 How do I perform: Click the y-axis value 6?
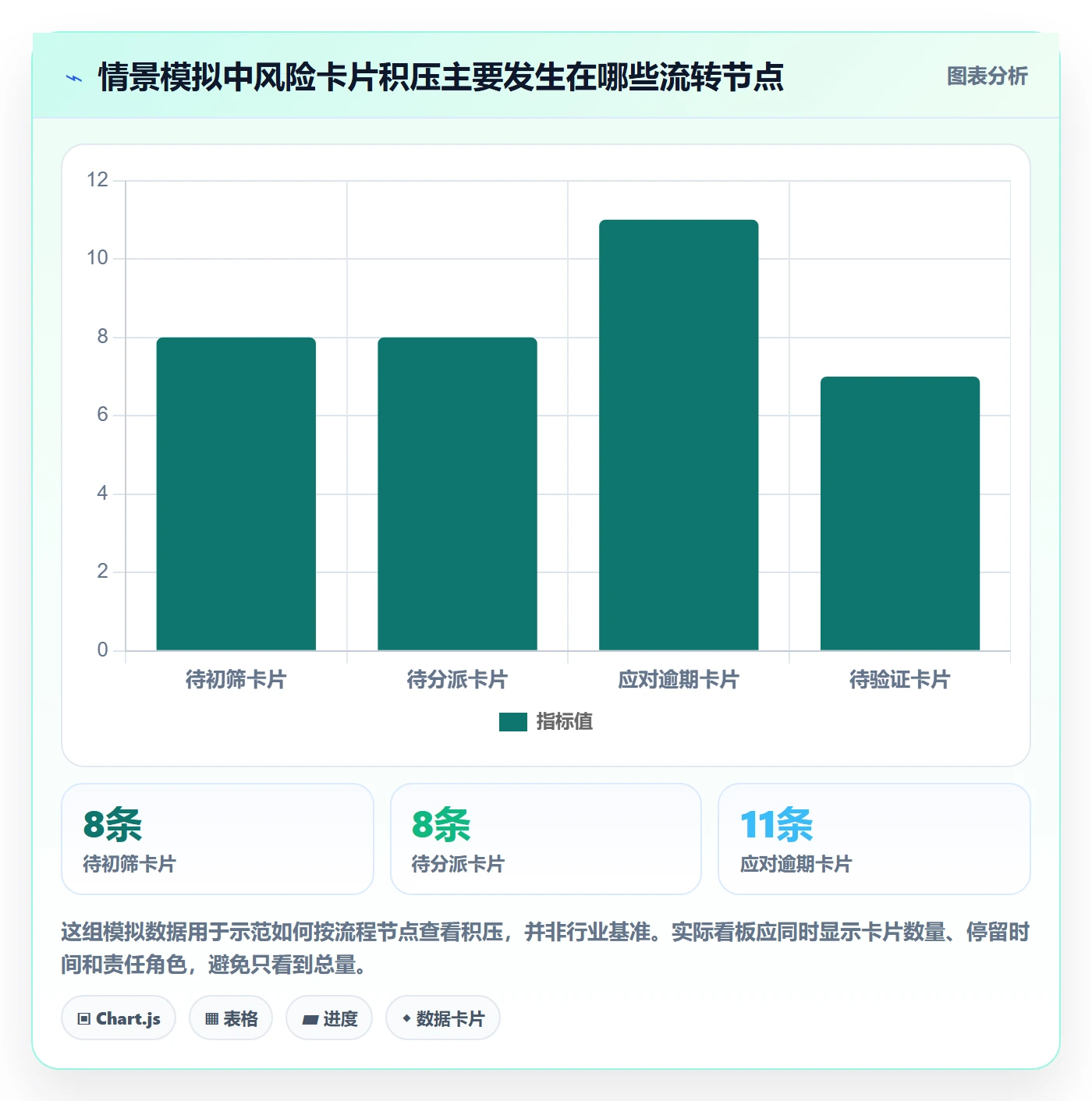tap(102, 415)
